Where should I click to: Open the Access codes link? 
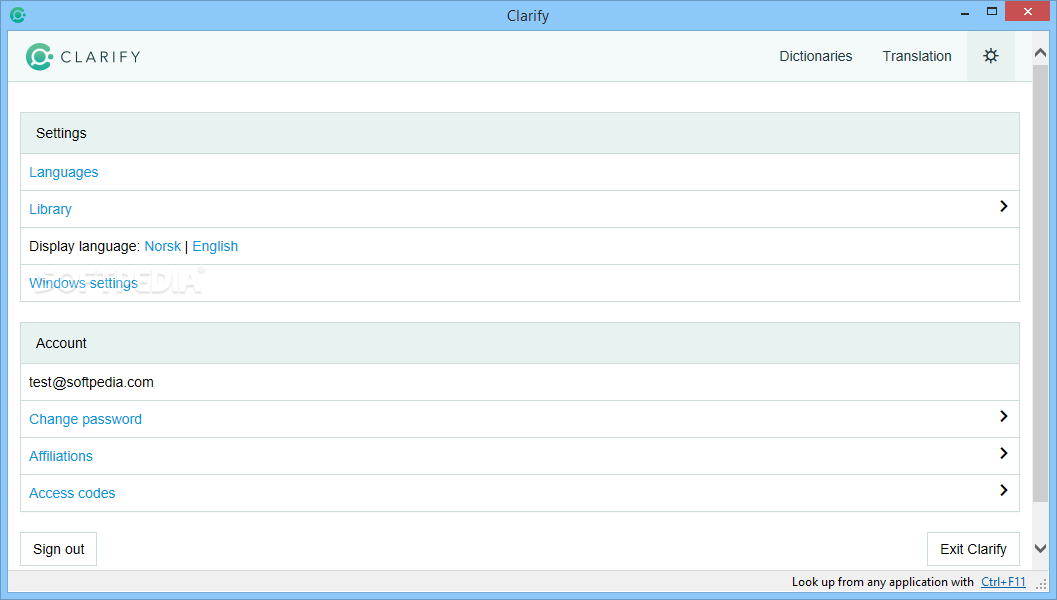72,493
